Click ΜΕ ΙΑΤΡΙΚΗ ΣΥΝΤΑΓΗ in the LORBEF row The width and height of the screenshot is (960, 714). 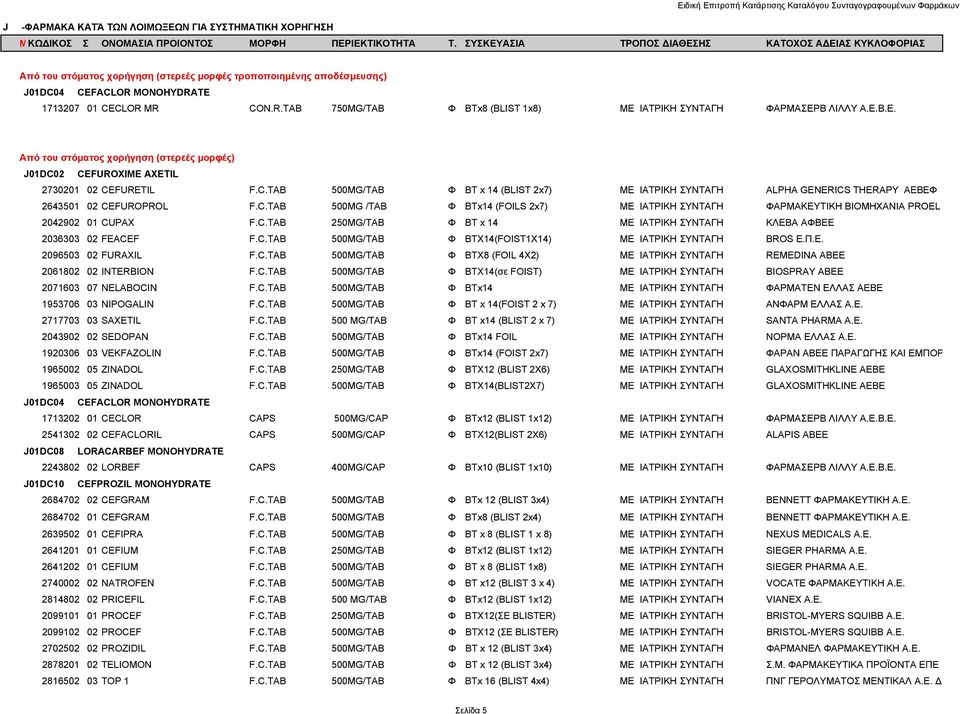pos(671,467)
